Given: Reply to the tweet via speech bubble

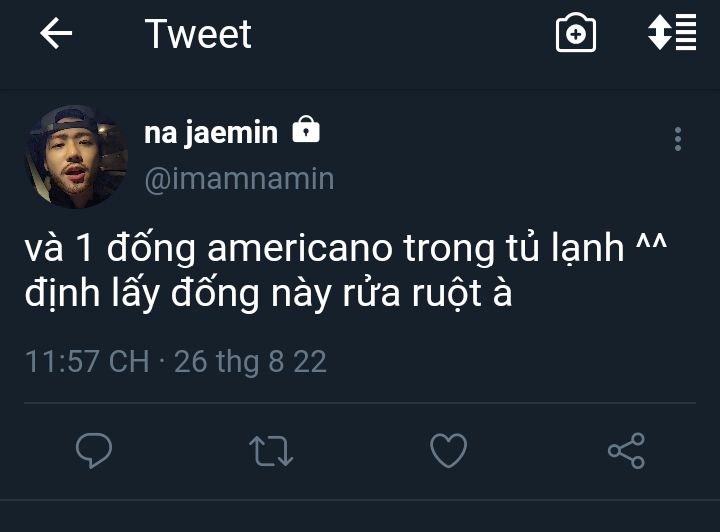Looking at the screenshot, I should [94, 450].
